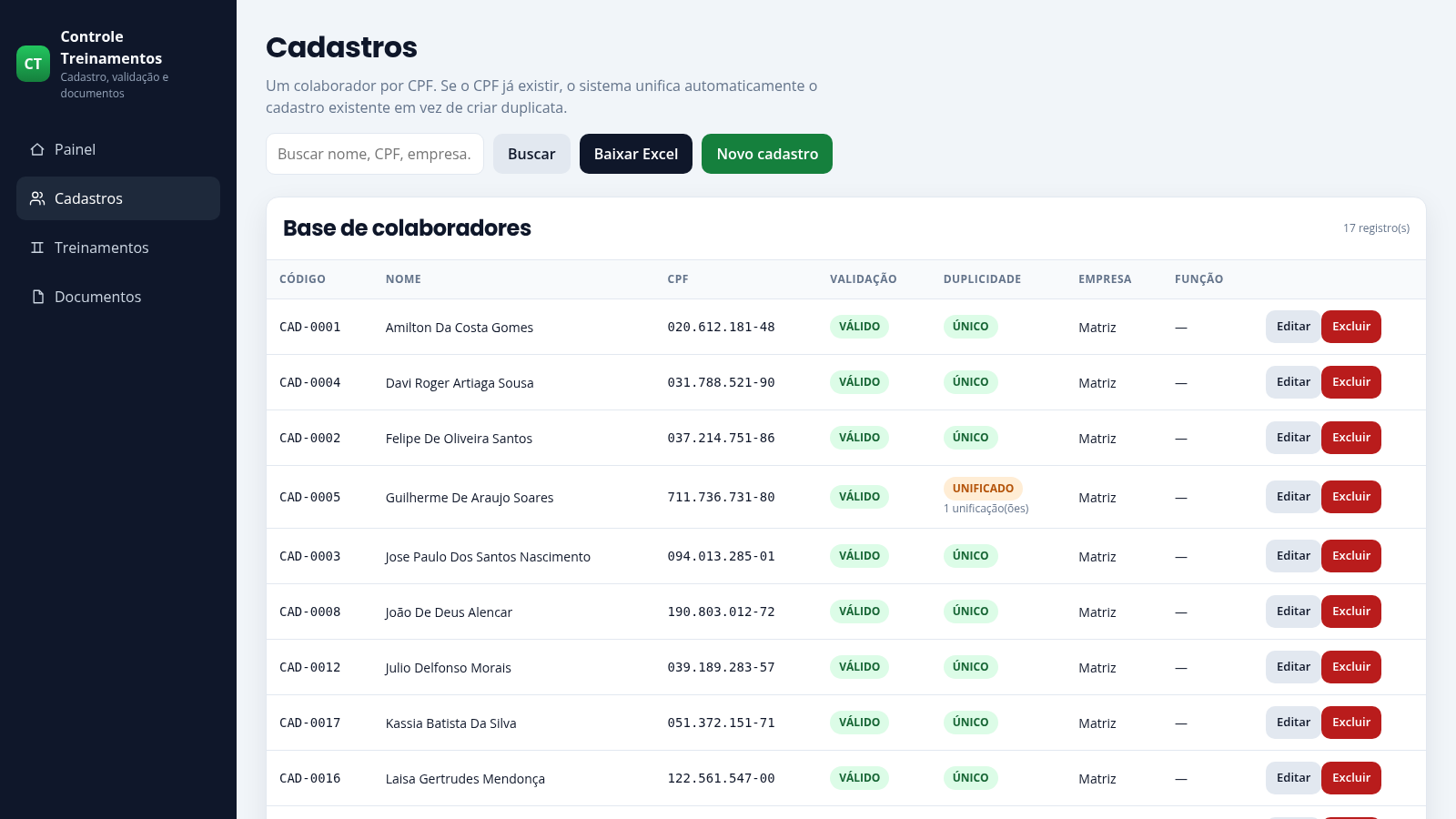This screenshot has width=1456, height=819.
Task: Open Documentos section
Action: (118, 297)
